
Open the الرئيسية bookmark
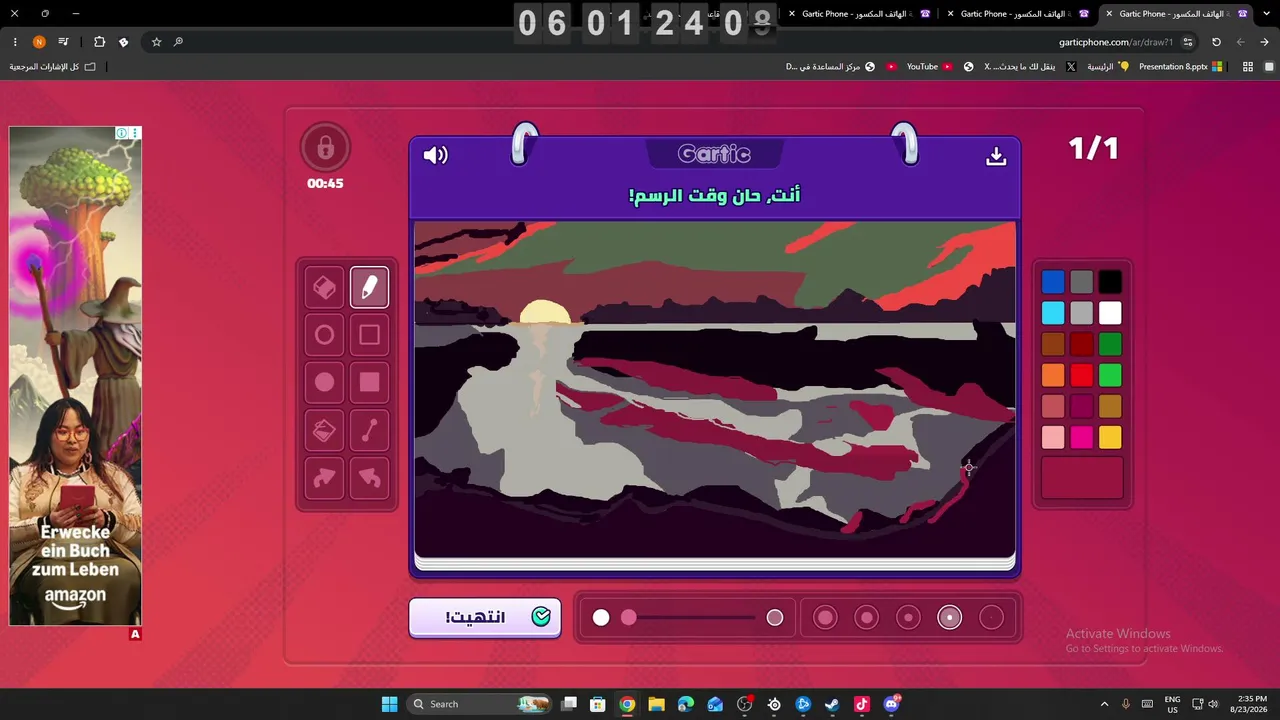click(x=1109, y=67)
